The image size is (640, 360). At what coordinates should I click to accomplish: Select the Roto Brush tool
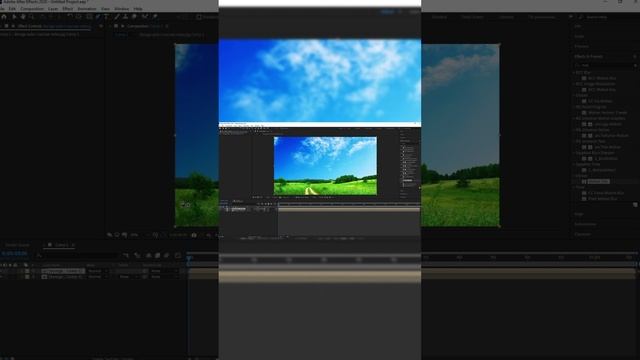coord(145,17)
